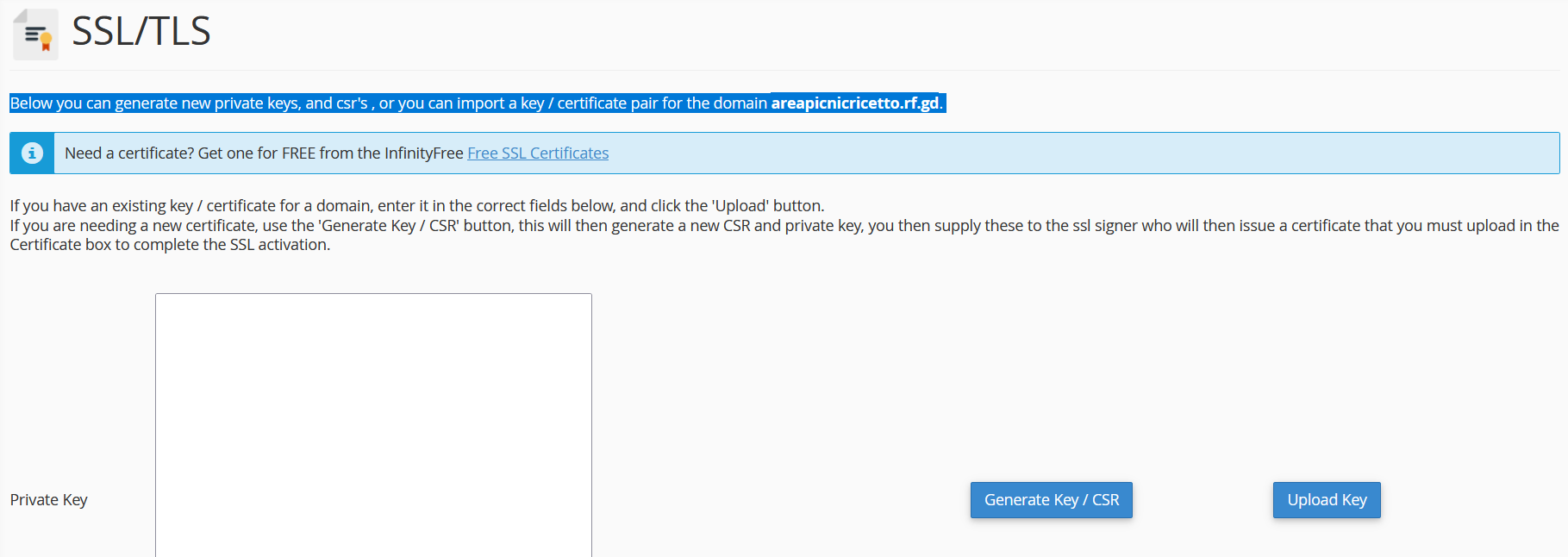
Task: Click the word InfinityFree in the banner
Action: click(x=423, y=153)
